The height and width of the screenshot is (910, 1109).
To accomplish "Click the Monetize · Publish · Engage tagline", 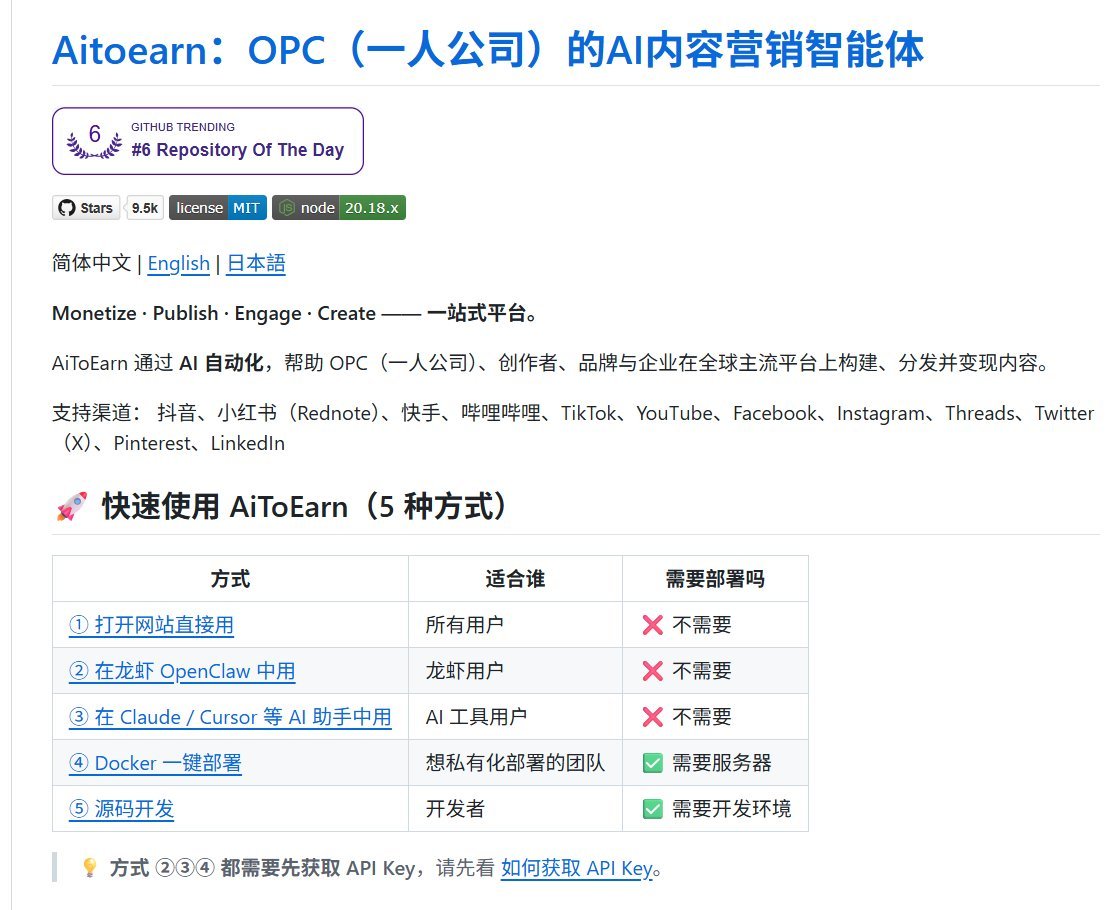I will tap(294, 313).
